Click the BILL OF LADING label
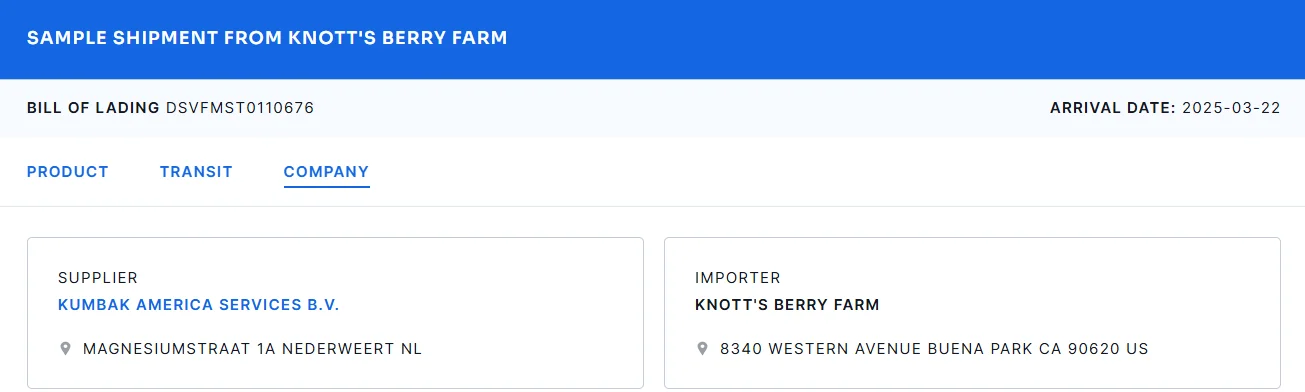Image resolution: width=1305 pixels, height=392 pixels. point(93,108)
